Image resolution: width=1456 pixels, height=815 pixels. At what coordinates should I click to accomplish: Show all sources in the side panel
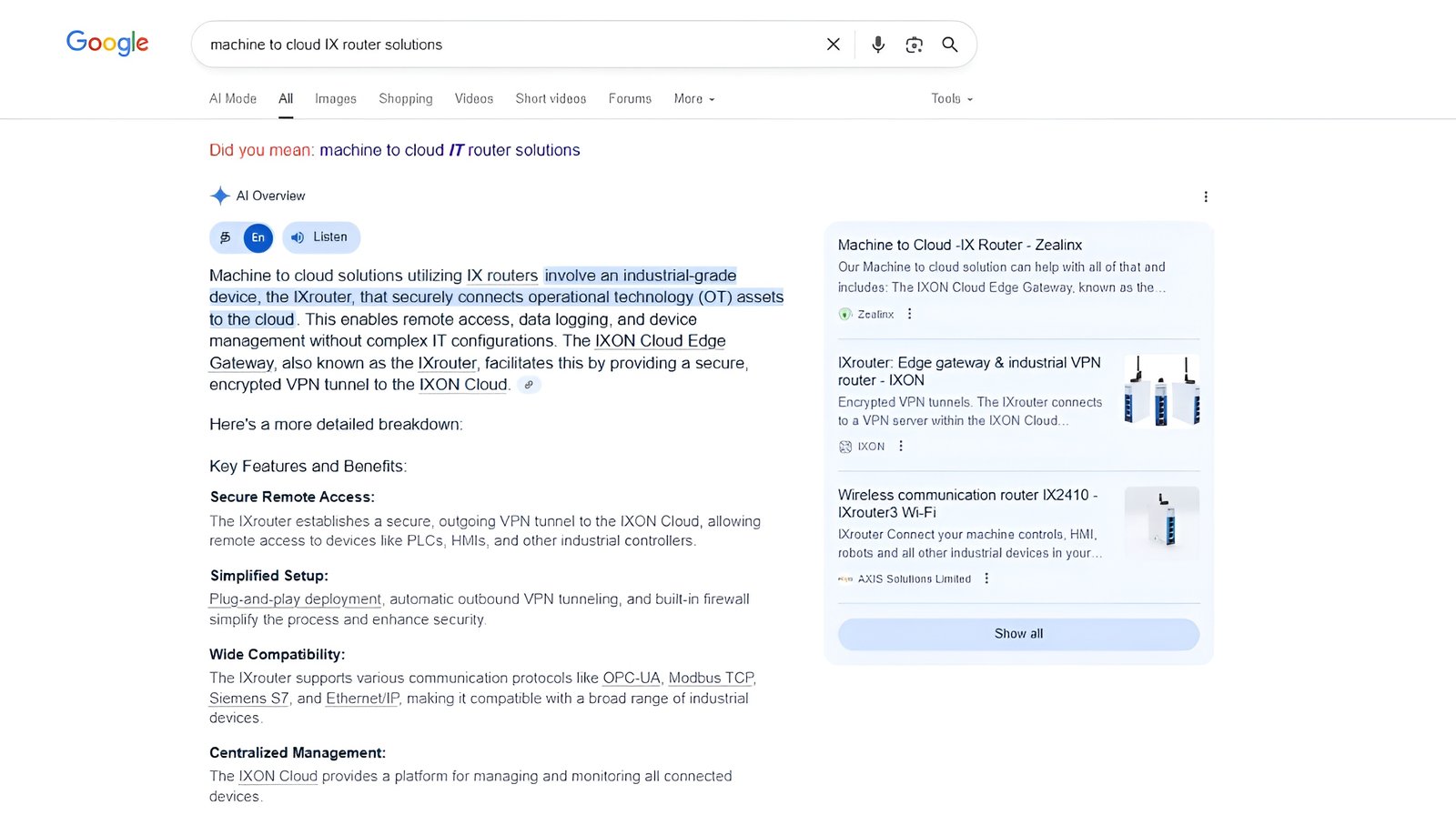(1018, 634)
